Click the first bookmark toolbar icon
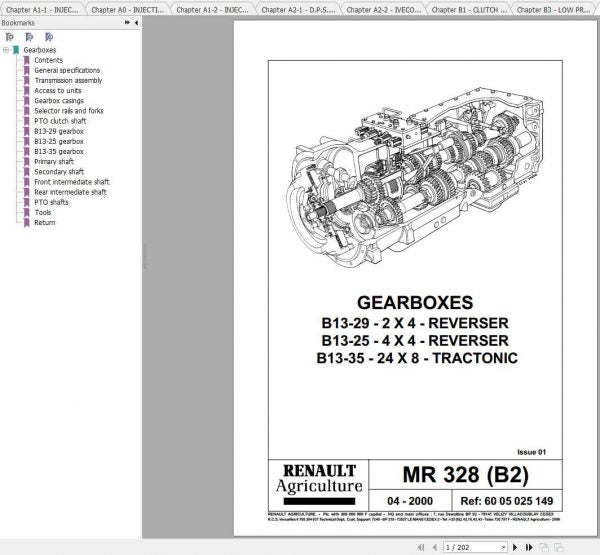Image resolution: width=600 pixels, height=555 pixels. [x=10, y=35]
